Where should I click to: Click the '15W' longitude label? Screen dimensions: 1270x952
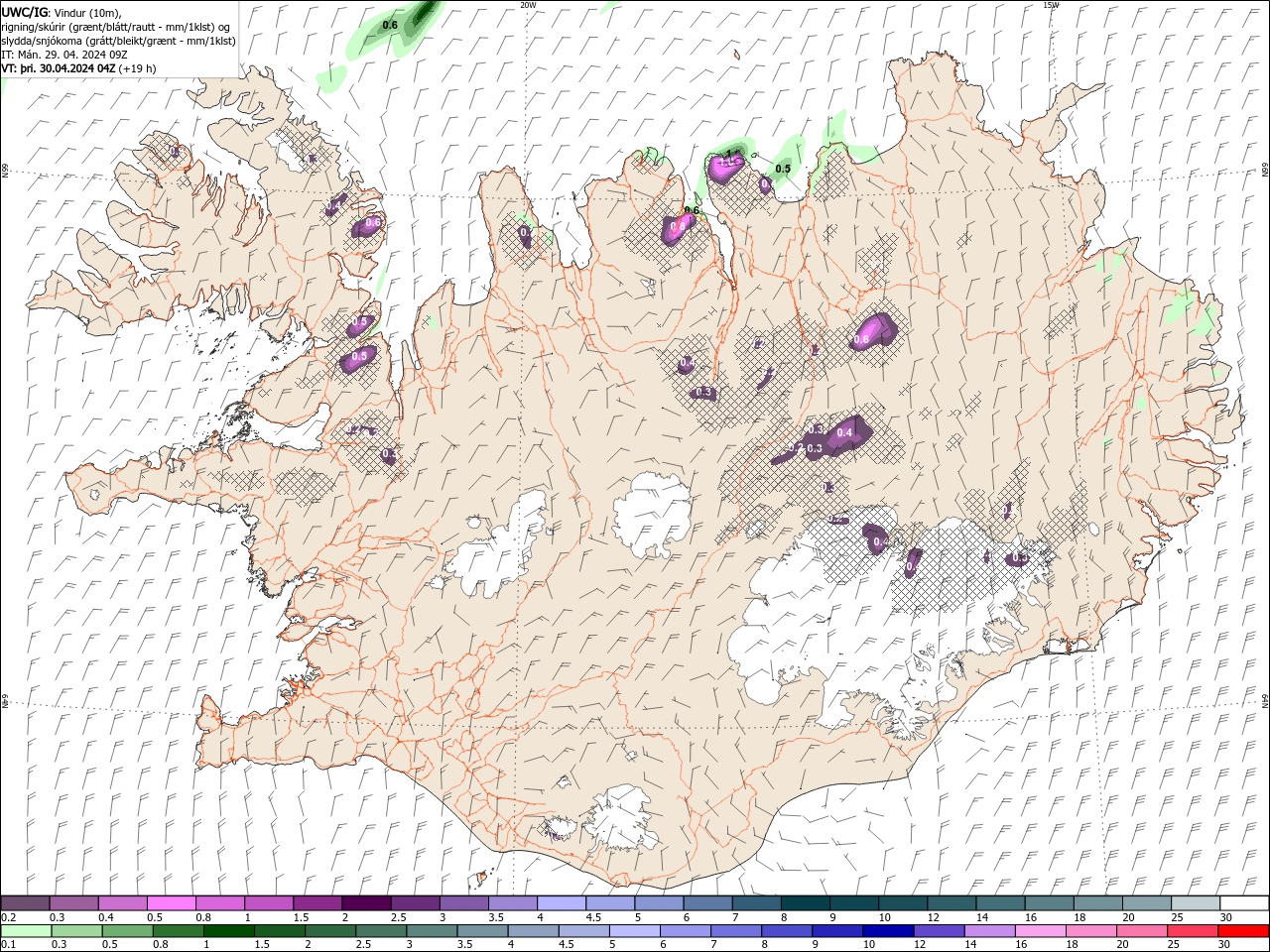[1051, 5]
